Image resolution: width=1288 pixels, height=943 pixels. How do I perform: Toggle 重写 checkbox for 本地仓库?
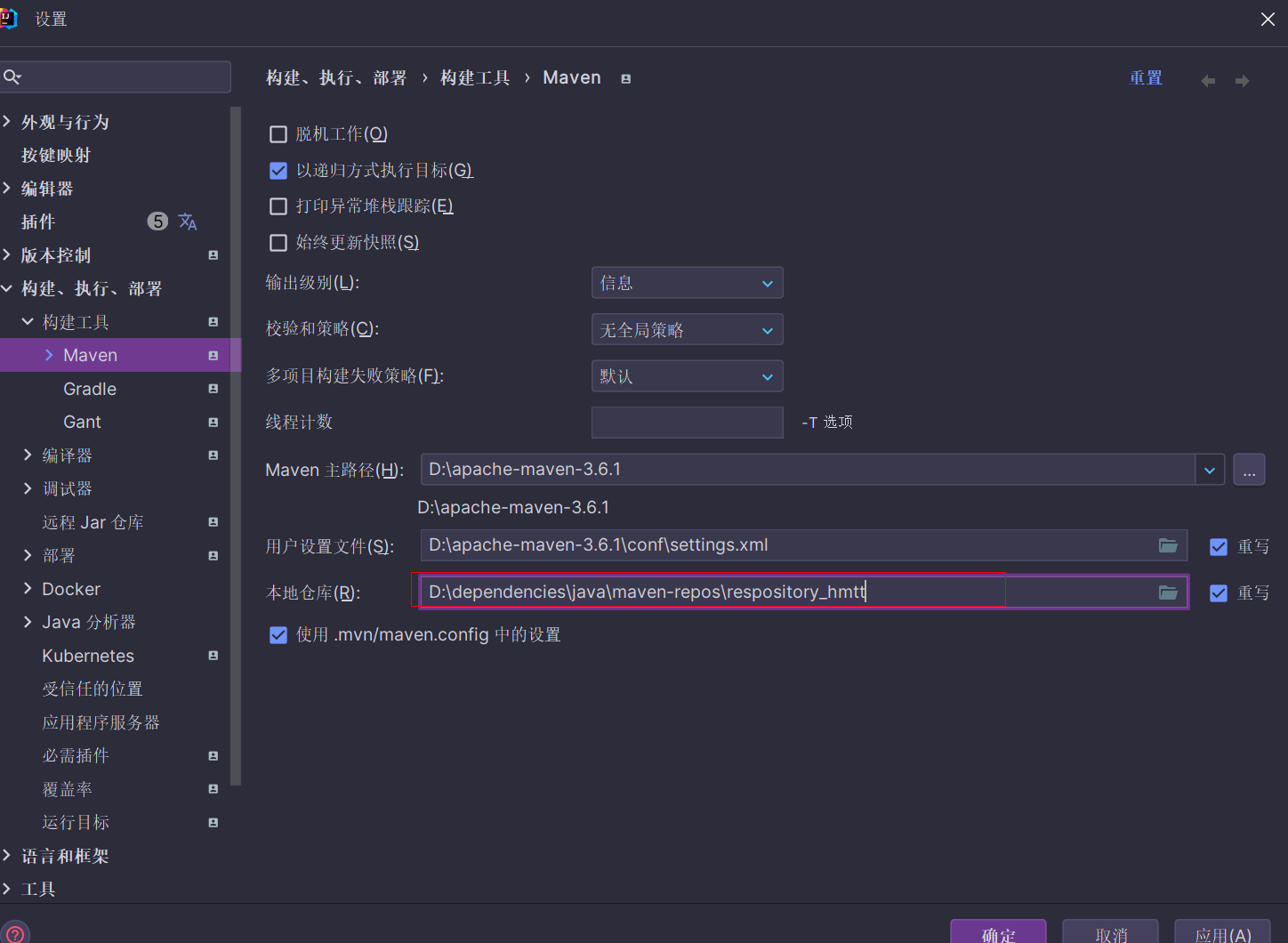[x=1219, y=593]
